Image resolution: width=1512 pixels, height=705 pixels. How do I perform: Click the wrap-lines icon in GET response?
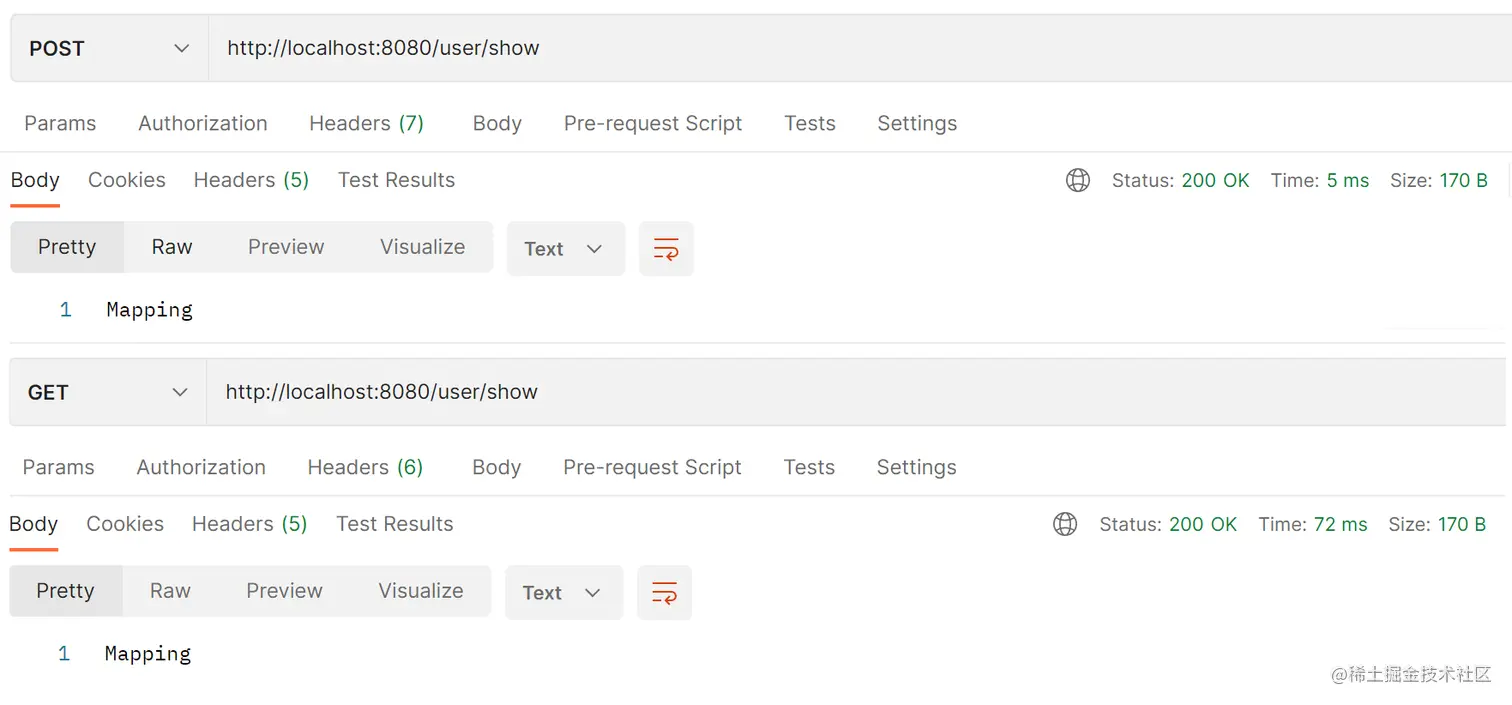pyautogui.click(x=664, y=593)
